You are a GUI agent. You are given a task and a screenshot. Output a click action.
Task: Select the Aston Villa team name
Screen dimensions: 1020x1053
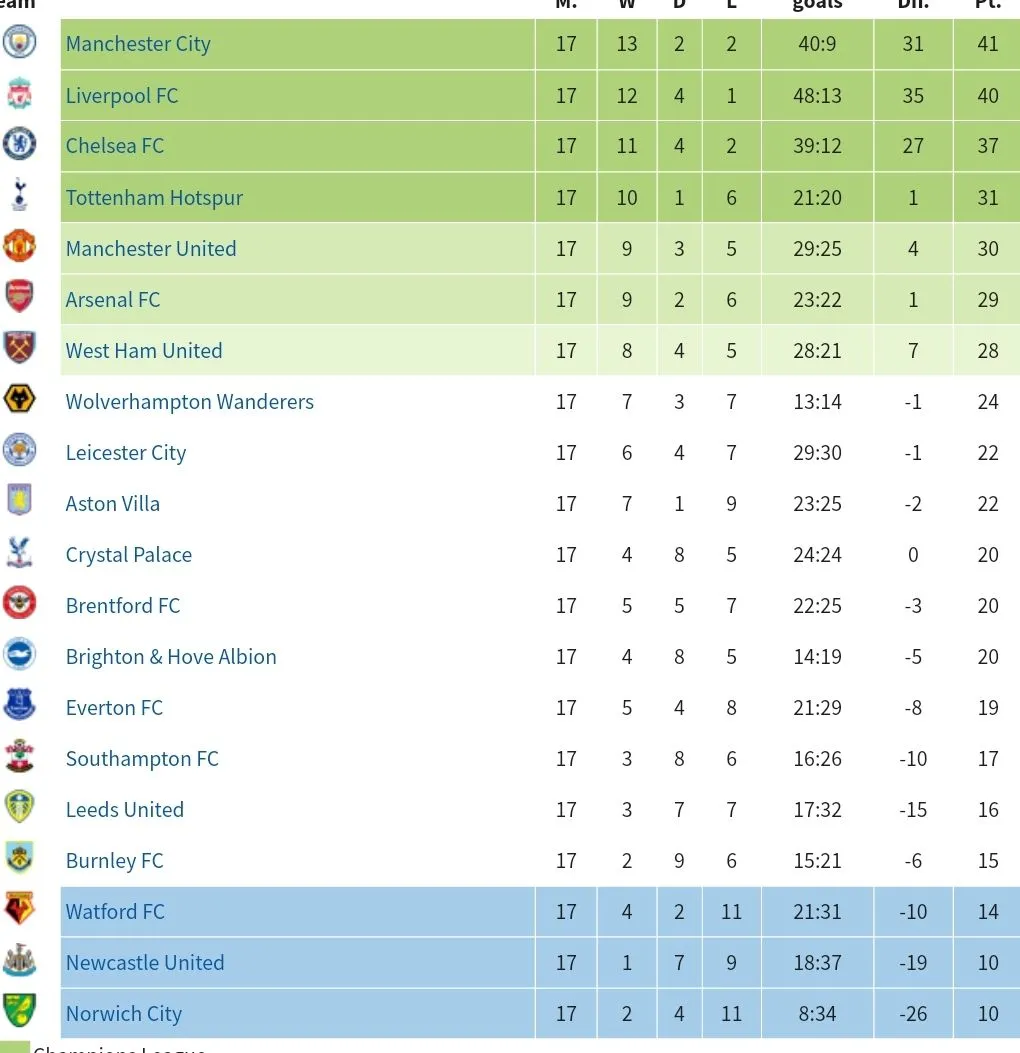click(113, 504)
